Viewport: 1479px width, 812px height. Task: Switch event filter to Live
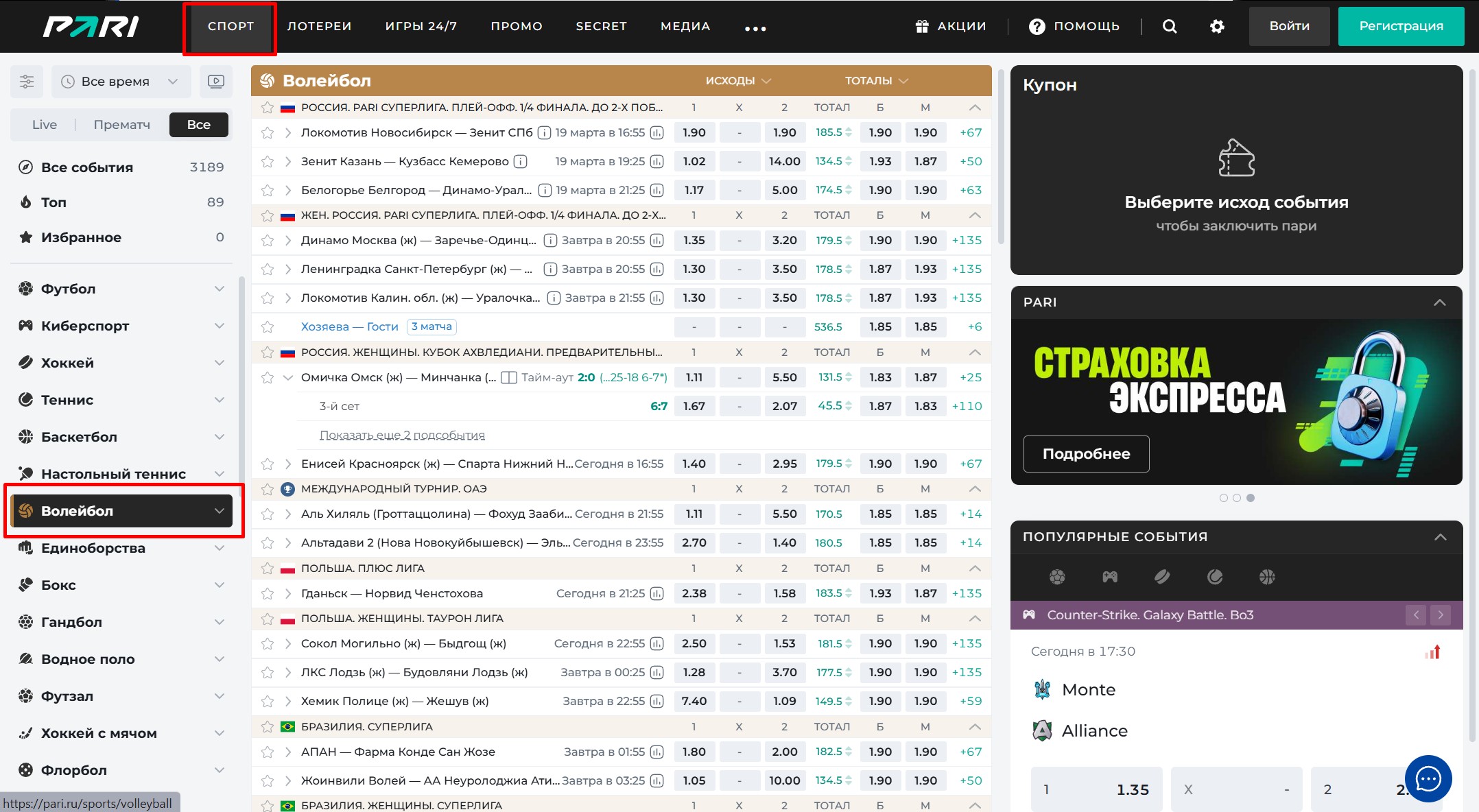point(45,125)
